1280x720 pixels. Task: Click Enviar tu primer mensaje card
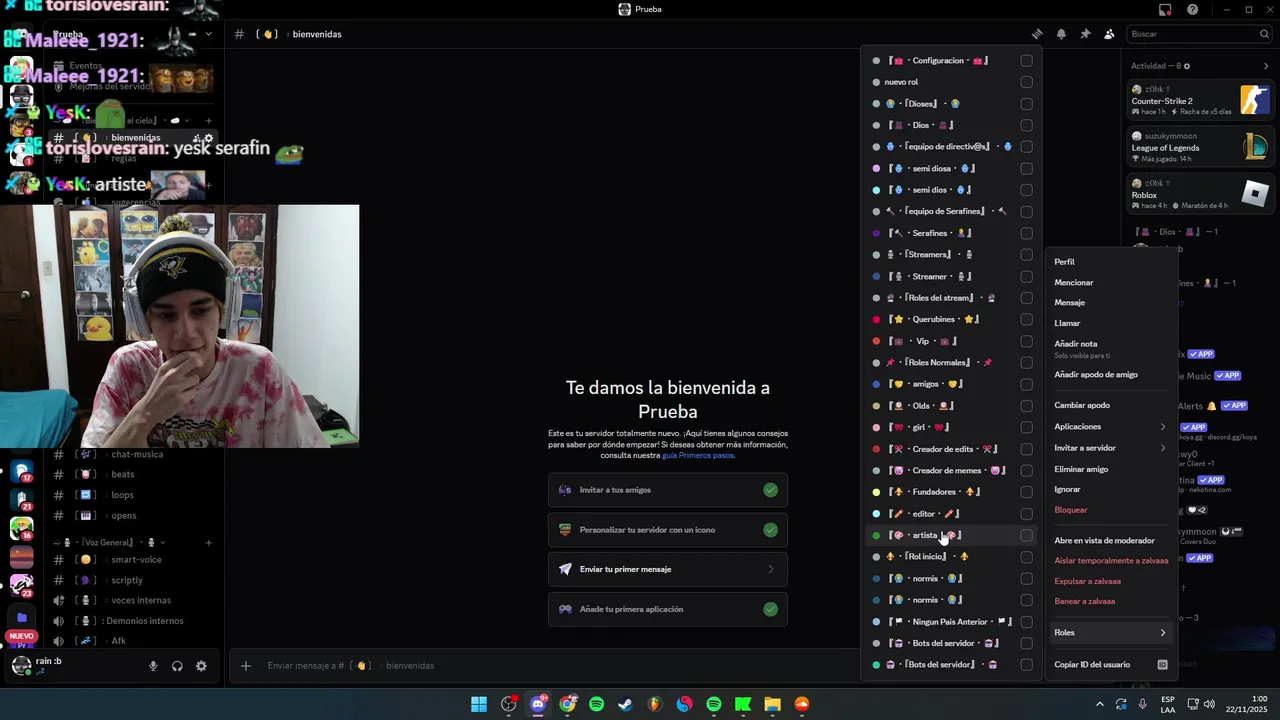click(668, 569)
